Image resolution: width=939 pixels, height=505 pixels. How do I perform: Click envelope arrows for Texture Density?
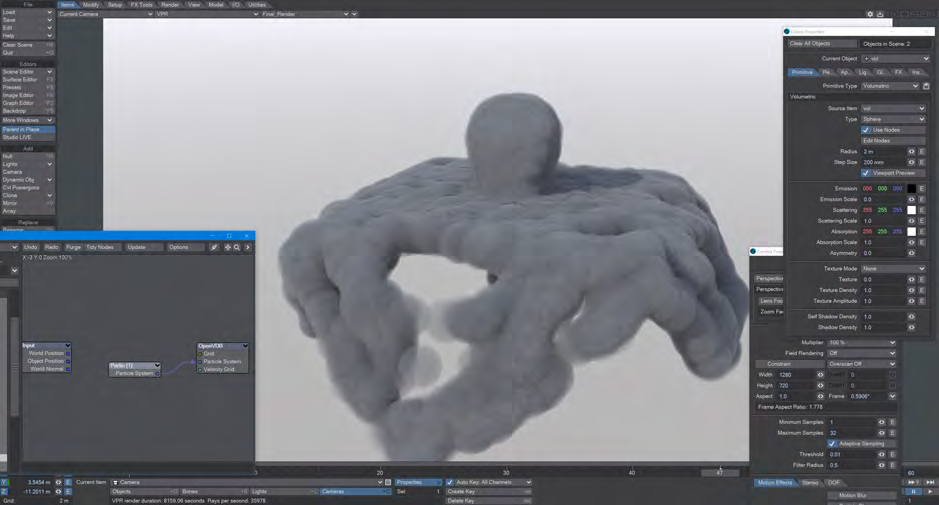(911, 291)
